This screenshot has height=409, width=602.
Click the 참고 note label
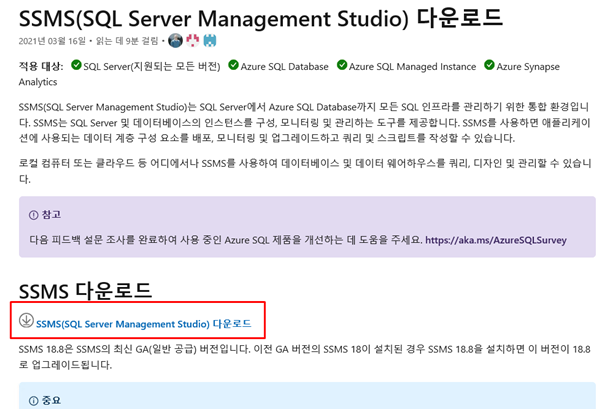51,215
